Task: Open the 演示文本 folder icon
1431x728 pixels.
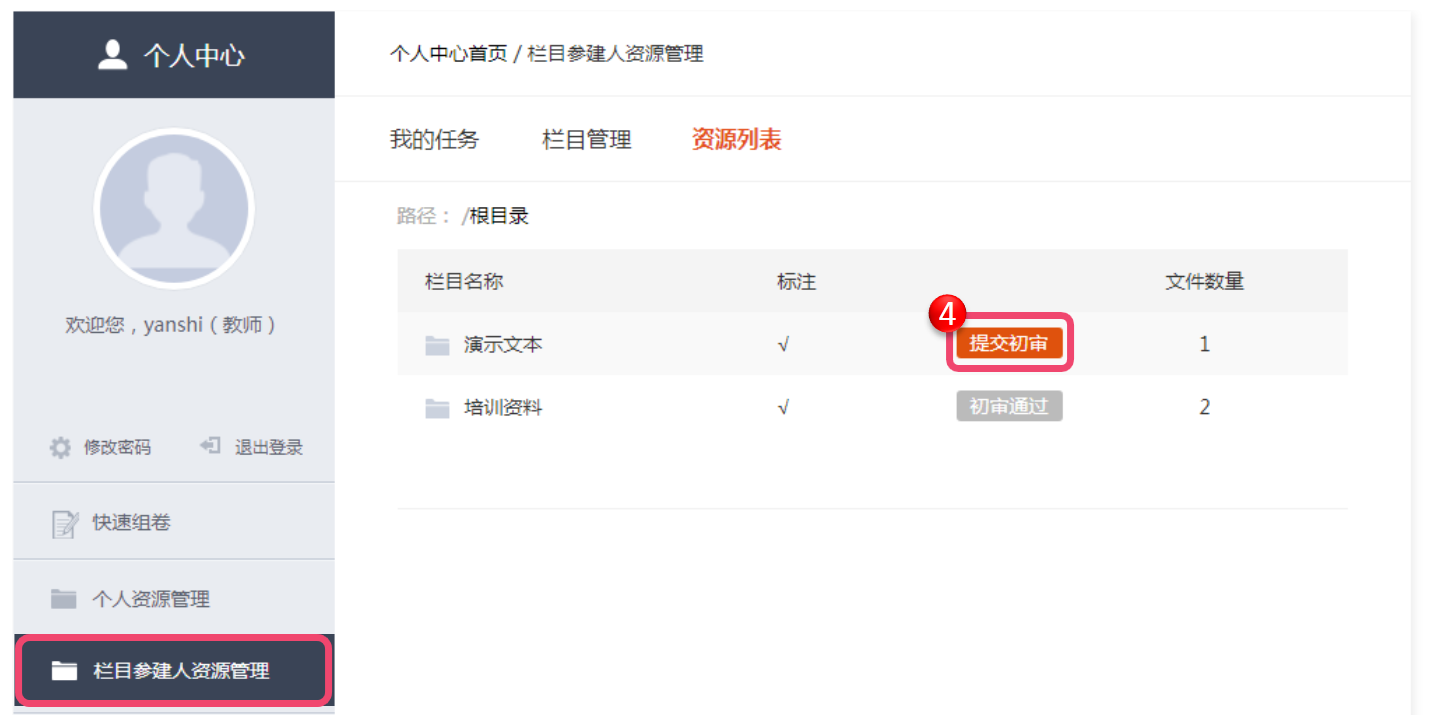Action: (x=437, y=345)
